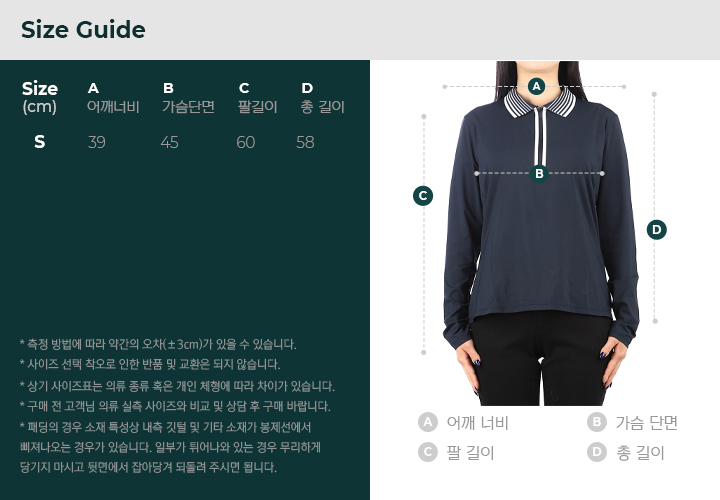Viewport: 720px width, 500px height.
Task: Click the gray D legend icon for 총 길이
Action: click(x=596, y=452)
